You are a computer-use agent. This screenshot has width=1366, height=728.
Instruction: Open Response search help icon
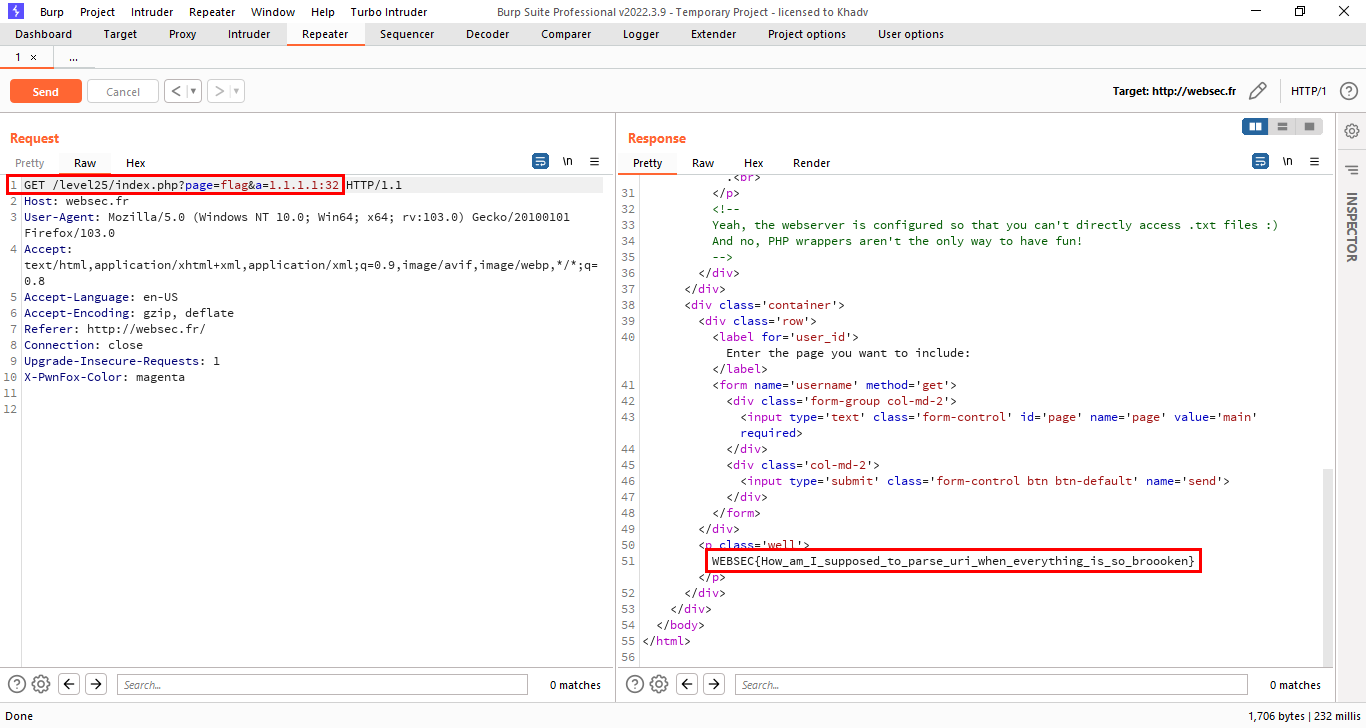635,684
